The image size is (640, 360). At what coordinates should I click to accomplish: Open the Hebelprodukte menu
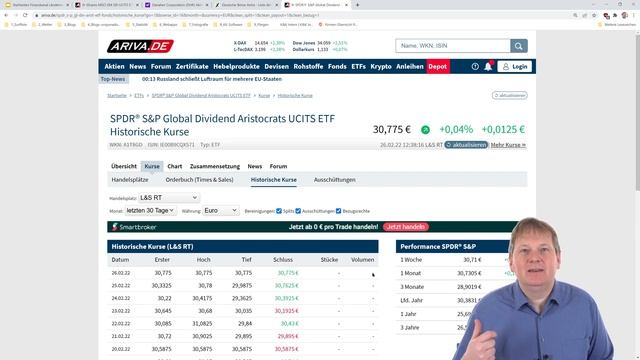236,66
